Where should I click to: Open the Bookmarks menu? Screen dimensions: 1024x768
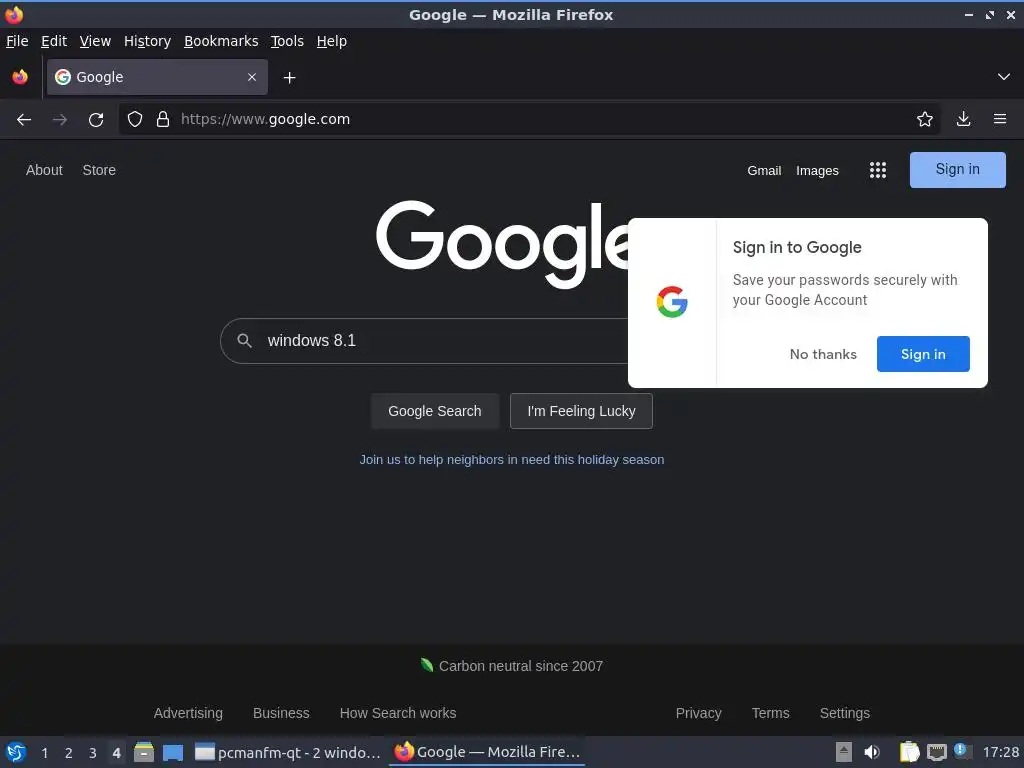tap(221, 41)
